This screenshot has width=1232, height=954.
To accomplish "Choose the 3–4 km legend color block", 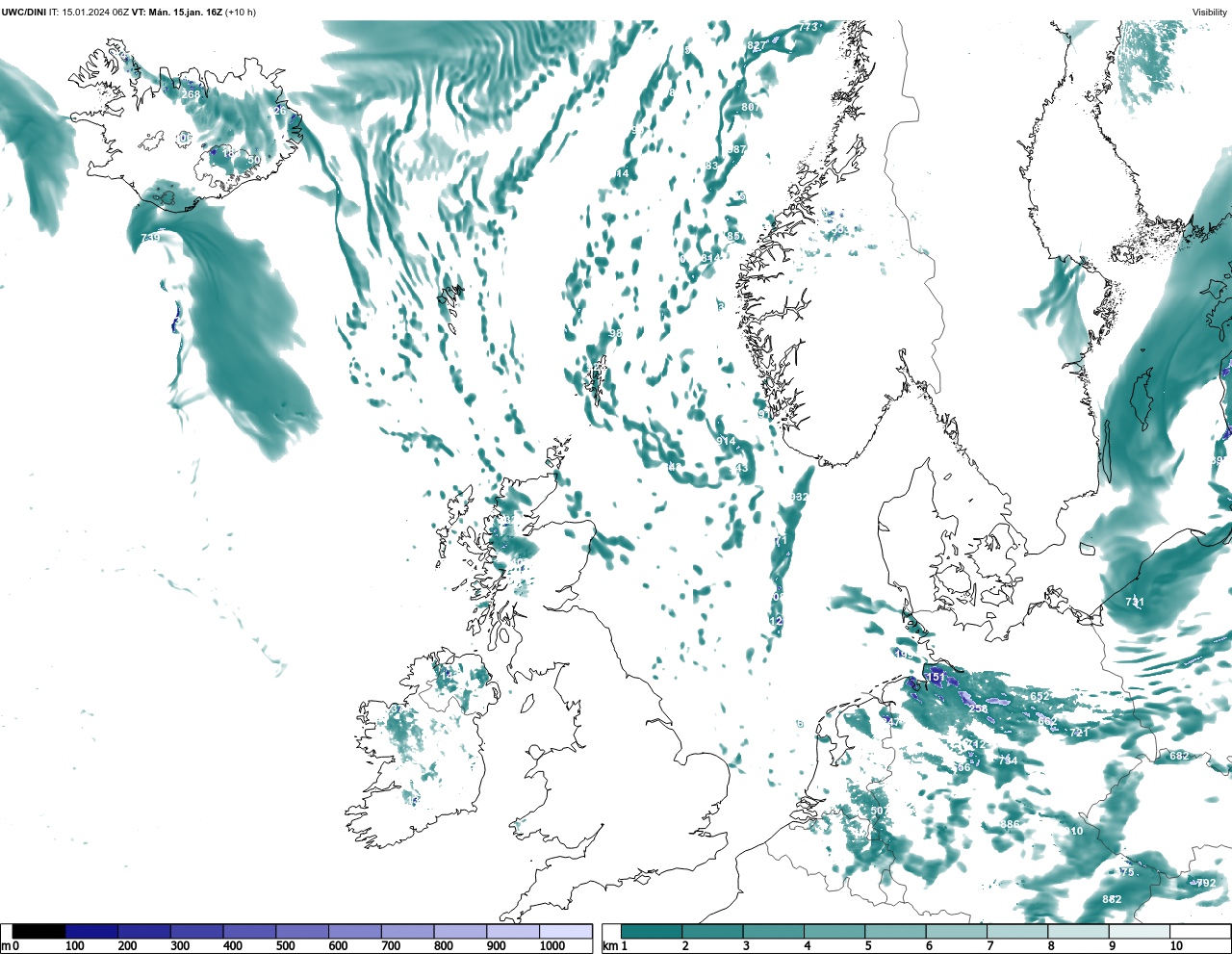I will coord(774,931).
